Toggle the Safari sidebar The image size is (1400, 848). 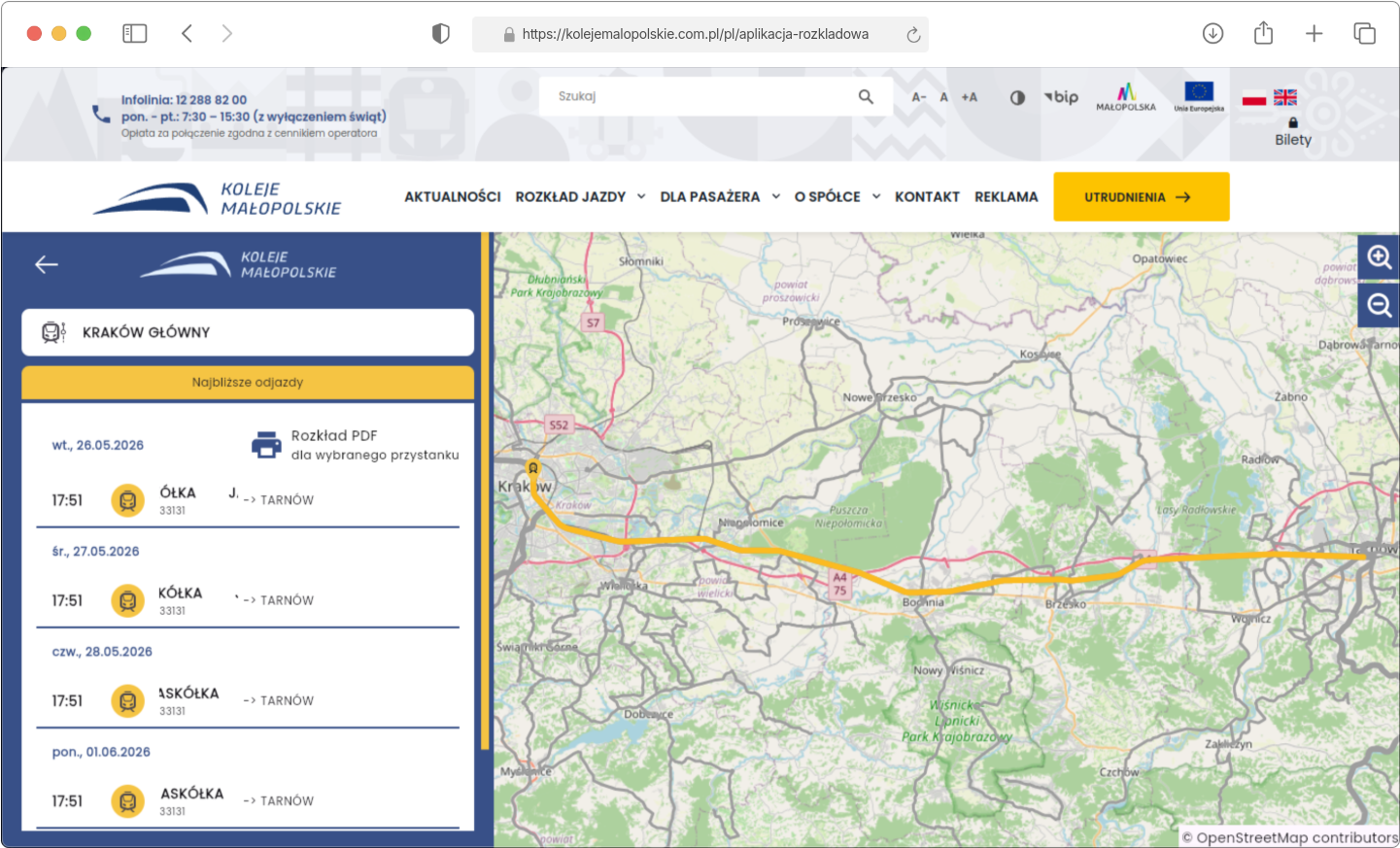(135, 34)
